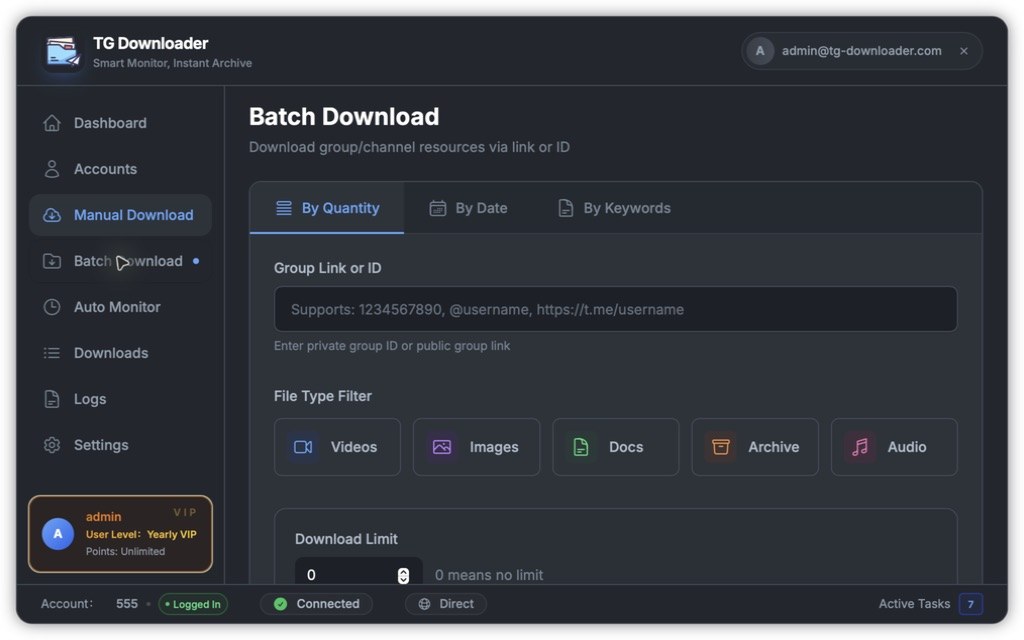Image resolution: width=1024 pixels, height=640 pixels.
Task: Toggle the Audio file type filter
Action: [894, 447]
